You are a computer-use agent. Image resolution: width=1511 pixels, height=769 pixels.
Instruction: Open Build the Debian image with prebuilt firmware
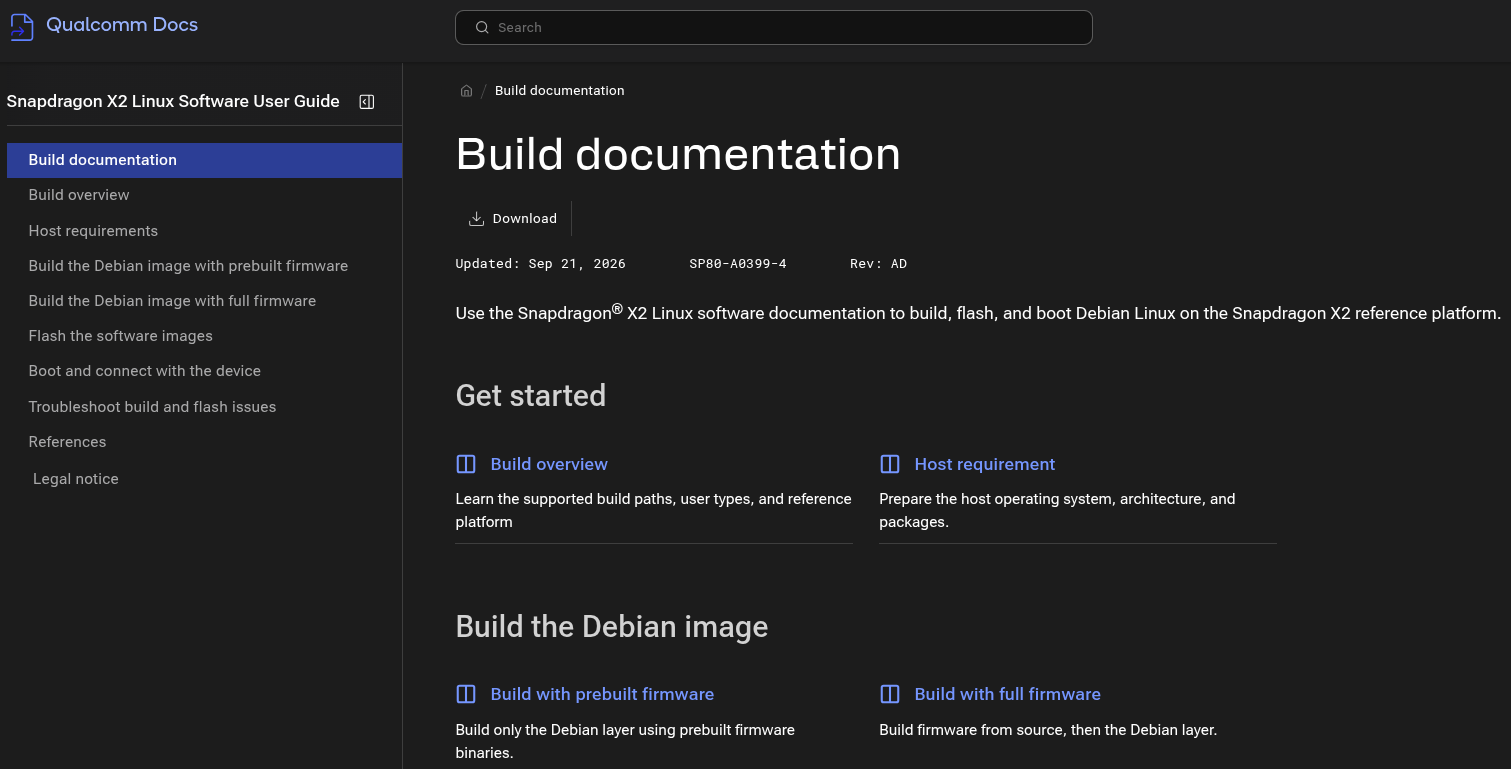pos(188,266)
